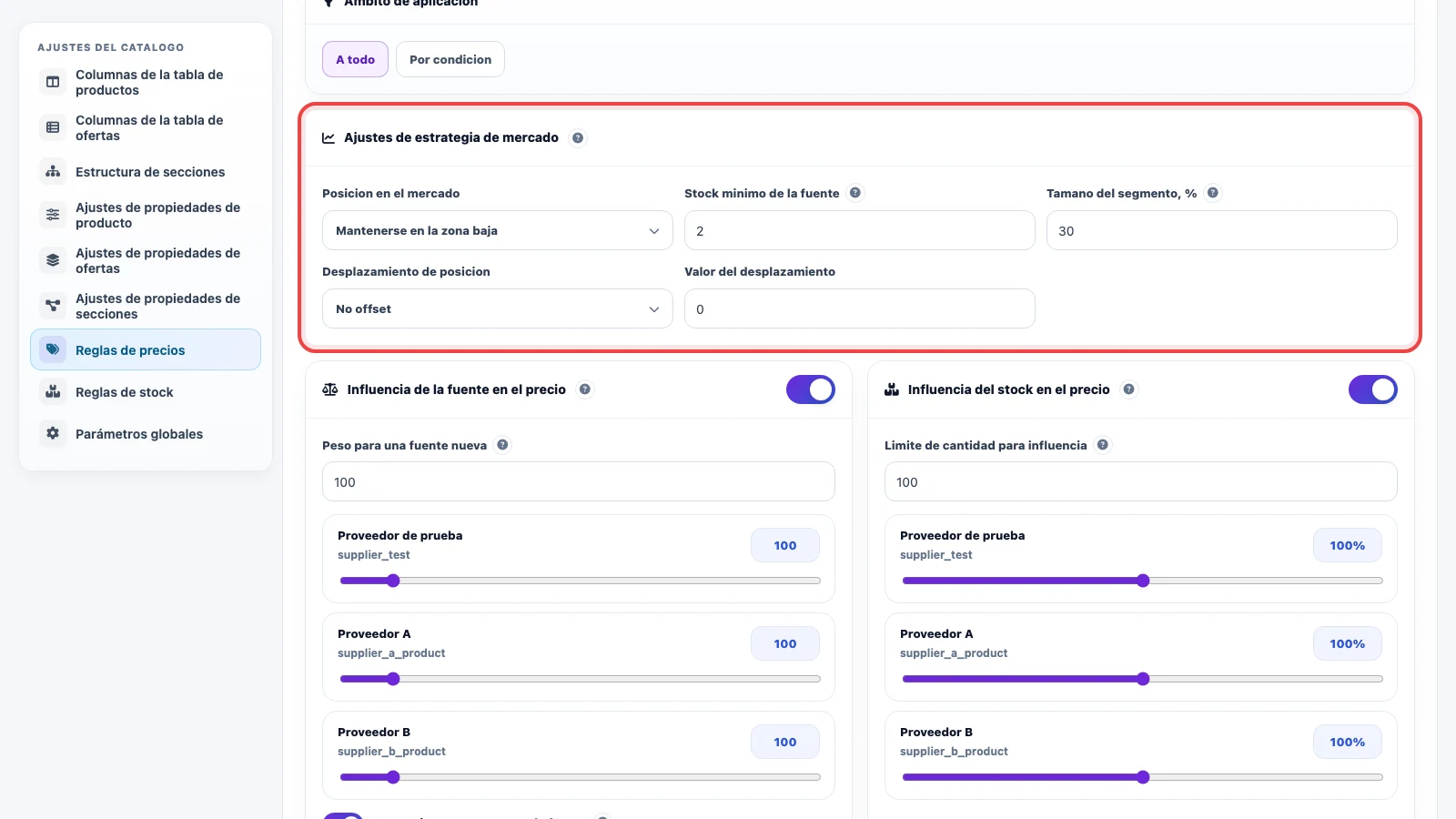Toggle Influencia de la fuente en el precio switch
Screen dimensions: 1456x819
(811, 389)
